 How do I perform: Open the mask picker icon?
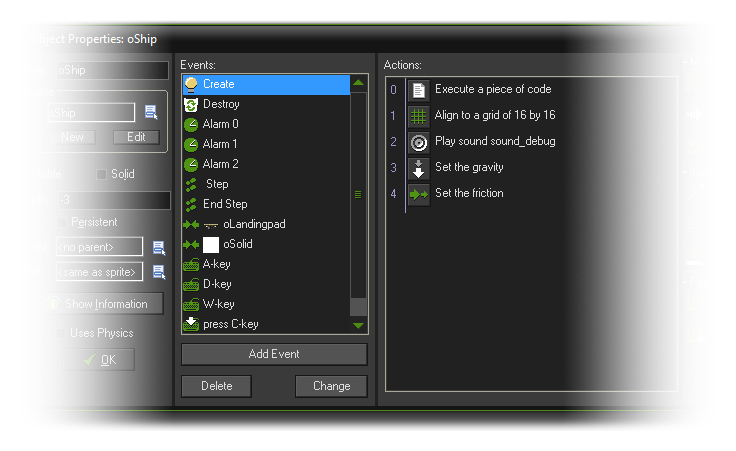(158, 271)
